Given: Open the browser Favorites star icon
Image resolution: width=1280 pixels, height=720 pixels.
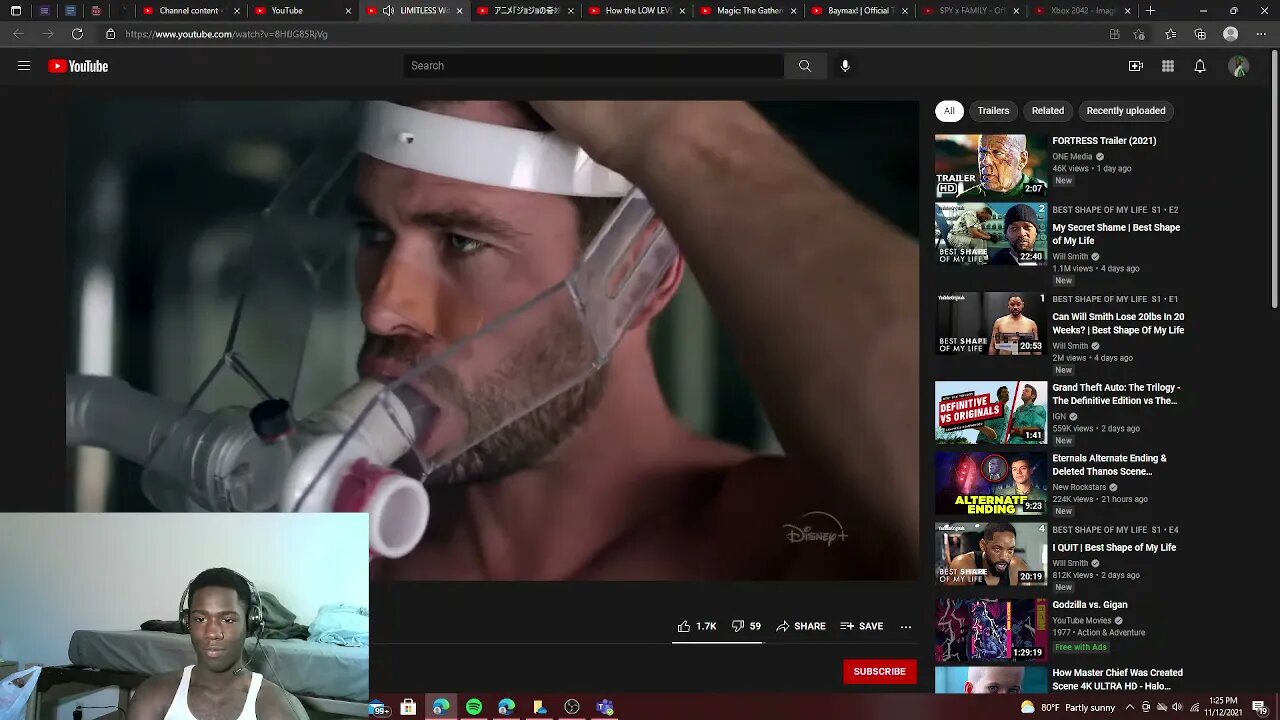Looking at the screenshot, I should click(x=1170, y=34).
